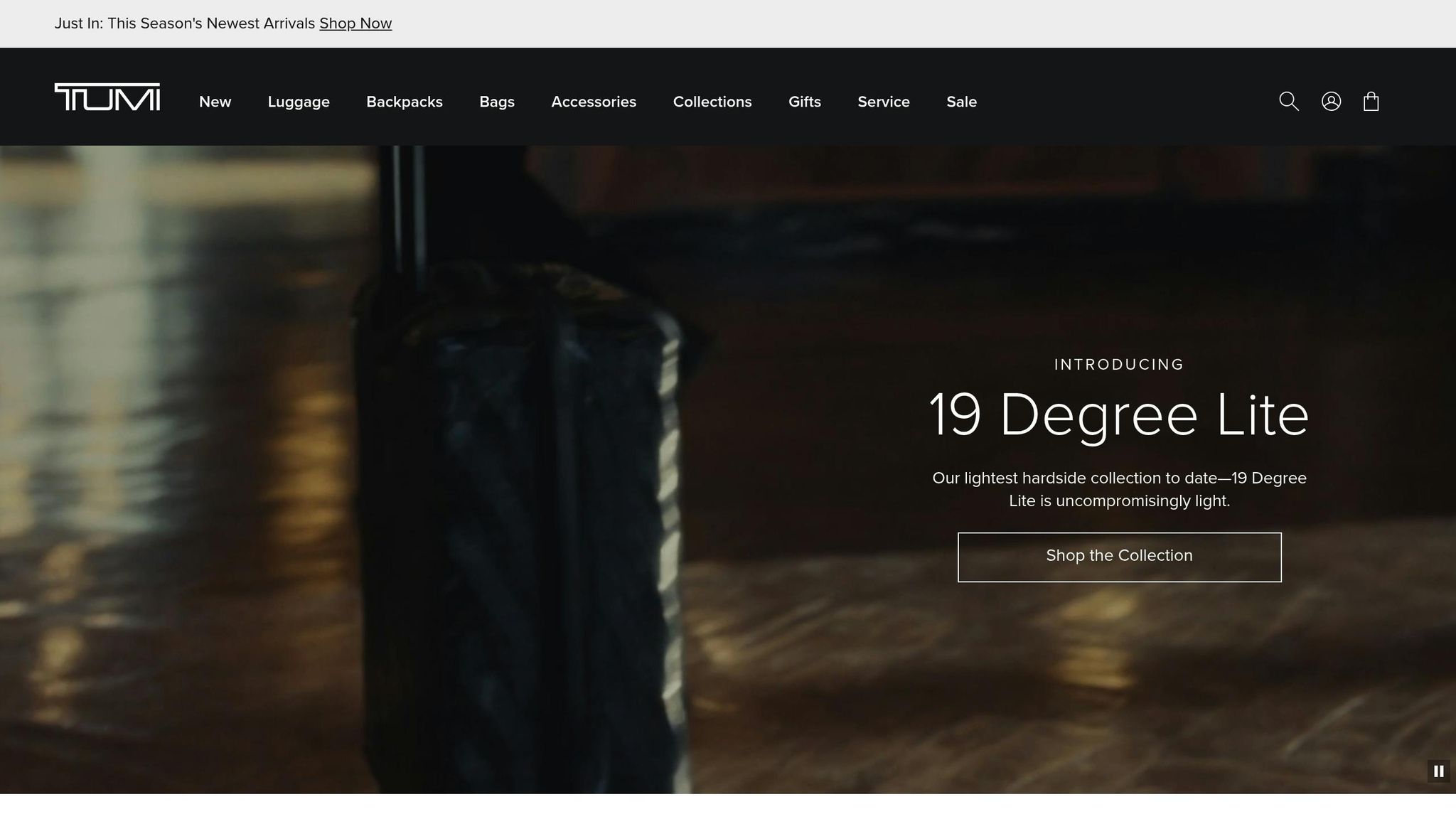
Task: Click the Just In newest arrivals announcement text
Action: coord(185,23)
